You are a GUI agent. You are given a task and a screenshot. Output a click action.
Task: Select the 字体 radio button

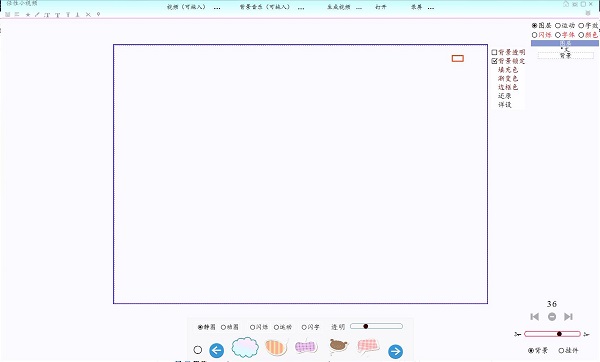tap(558, 35)
